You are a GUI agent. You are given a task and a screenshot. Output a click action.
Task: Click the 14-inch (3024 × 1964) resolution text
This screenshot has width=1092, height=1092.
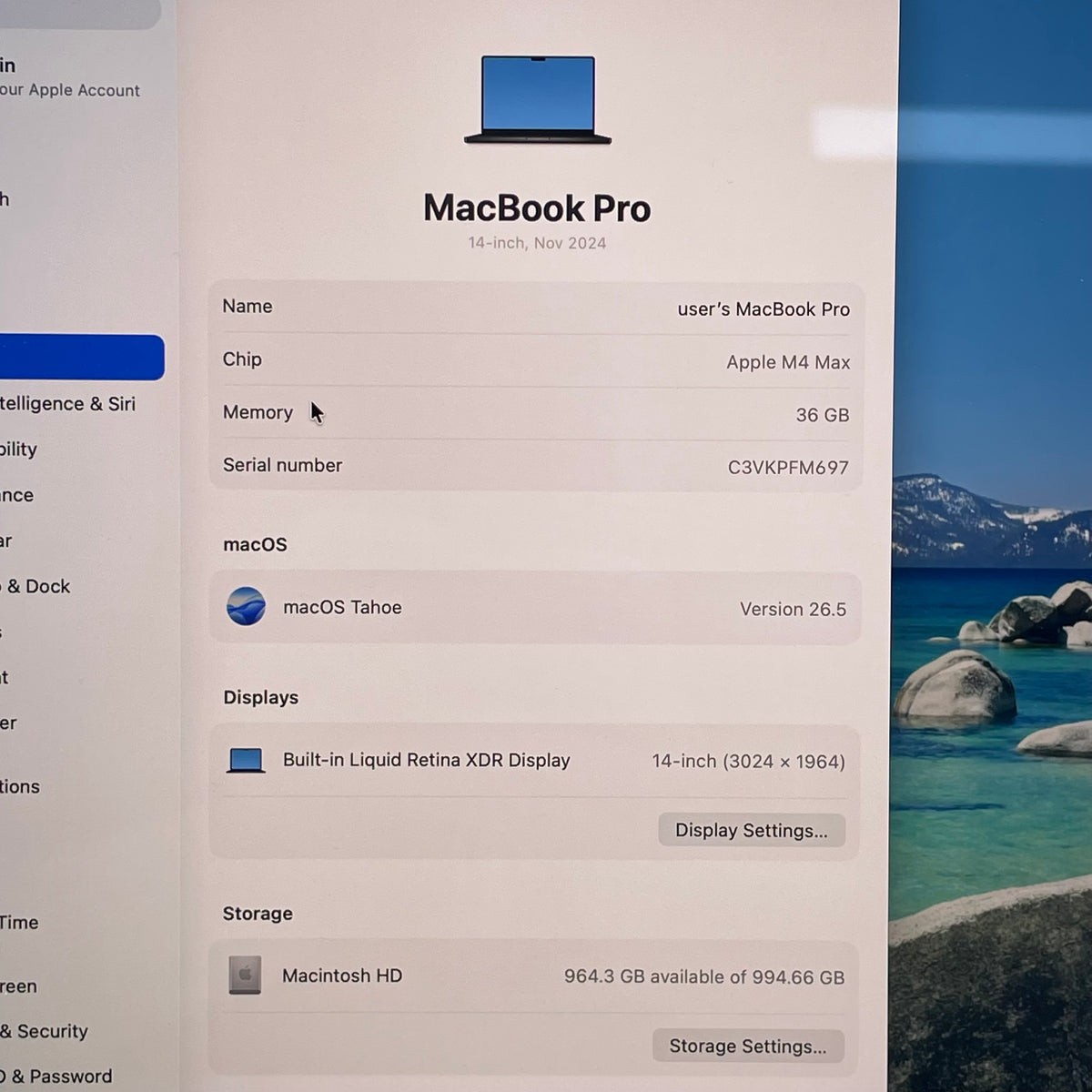point(748,762)
